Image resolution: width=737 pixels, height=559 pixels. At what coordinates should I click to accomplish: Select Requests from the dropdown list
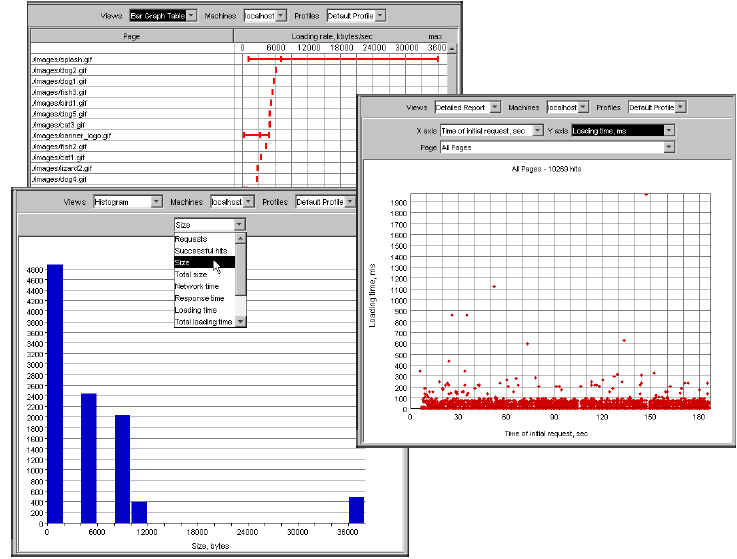pos(204,239)
